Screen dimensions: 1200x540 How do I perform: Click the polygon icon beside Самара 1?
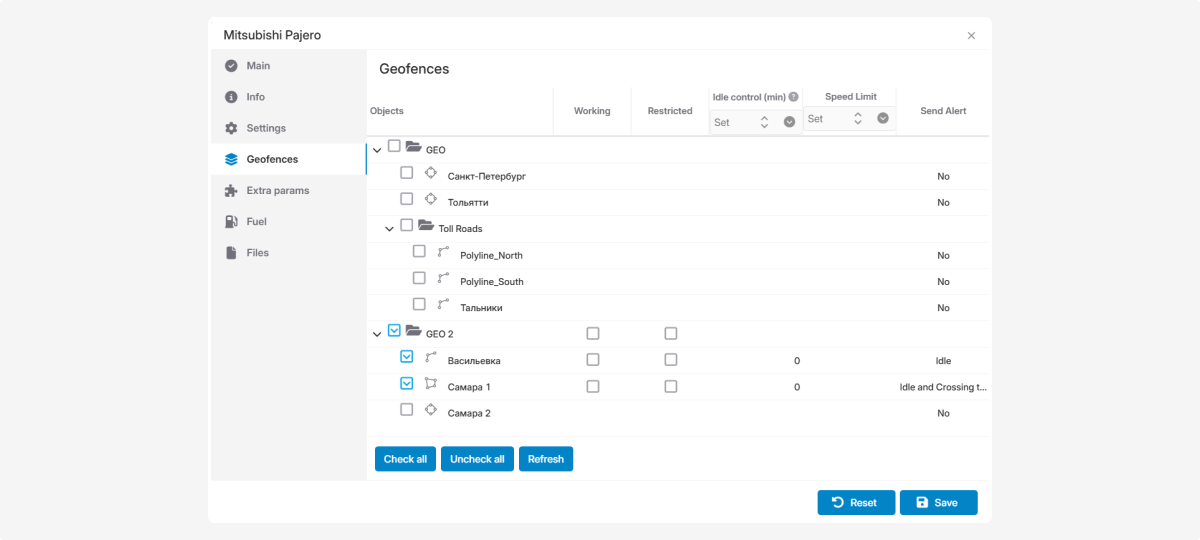click(x=431, y=384)
